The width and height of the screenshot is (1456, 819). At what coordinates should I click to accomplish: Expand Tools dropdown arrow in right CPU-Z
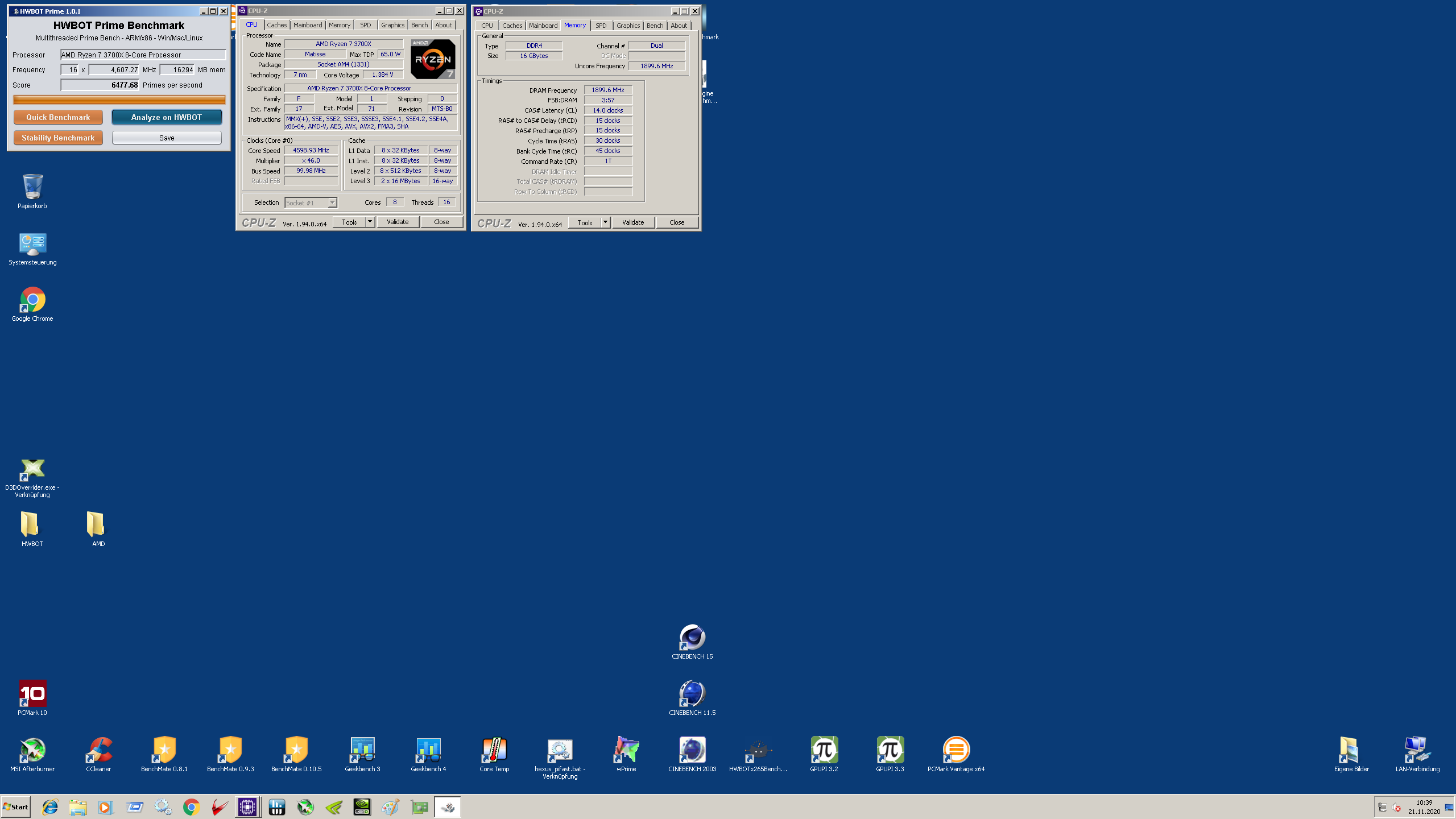[606, 222]
